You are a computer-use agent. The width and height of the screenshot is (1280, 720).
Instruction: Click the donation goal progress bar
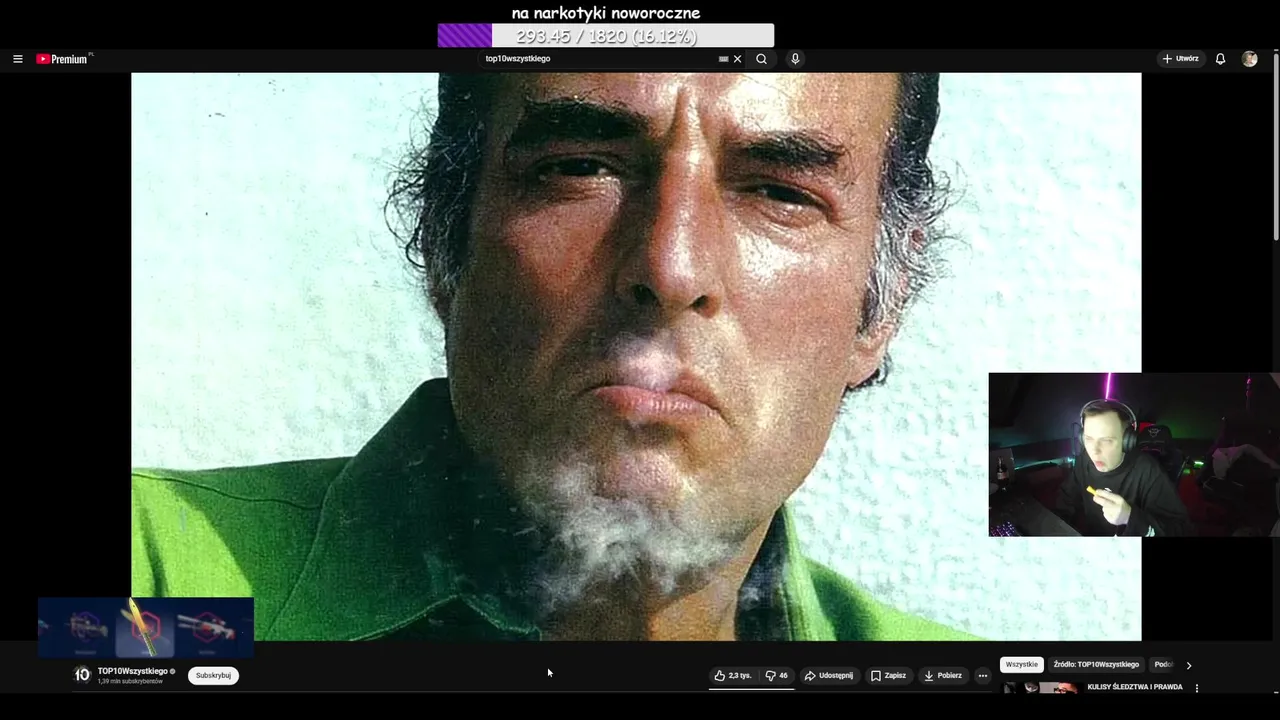coord(605,36)
